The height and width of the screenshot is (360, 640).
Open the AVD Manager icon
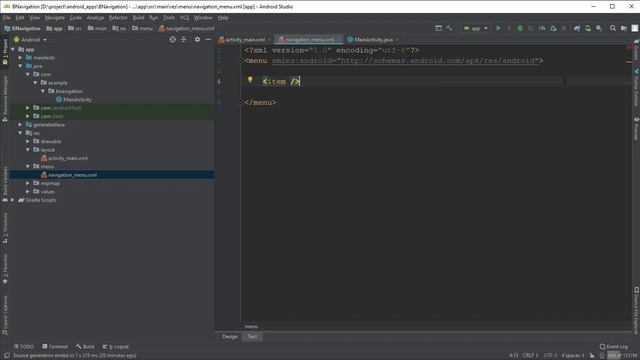[x=588, y=28]
